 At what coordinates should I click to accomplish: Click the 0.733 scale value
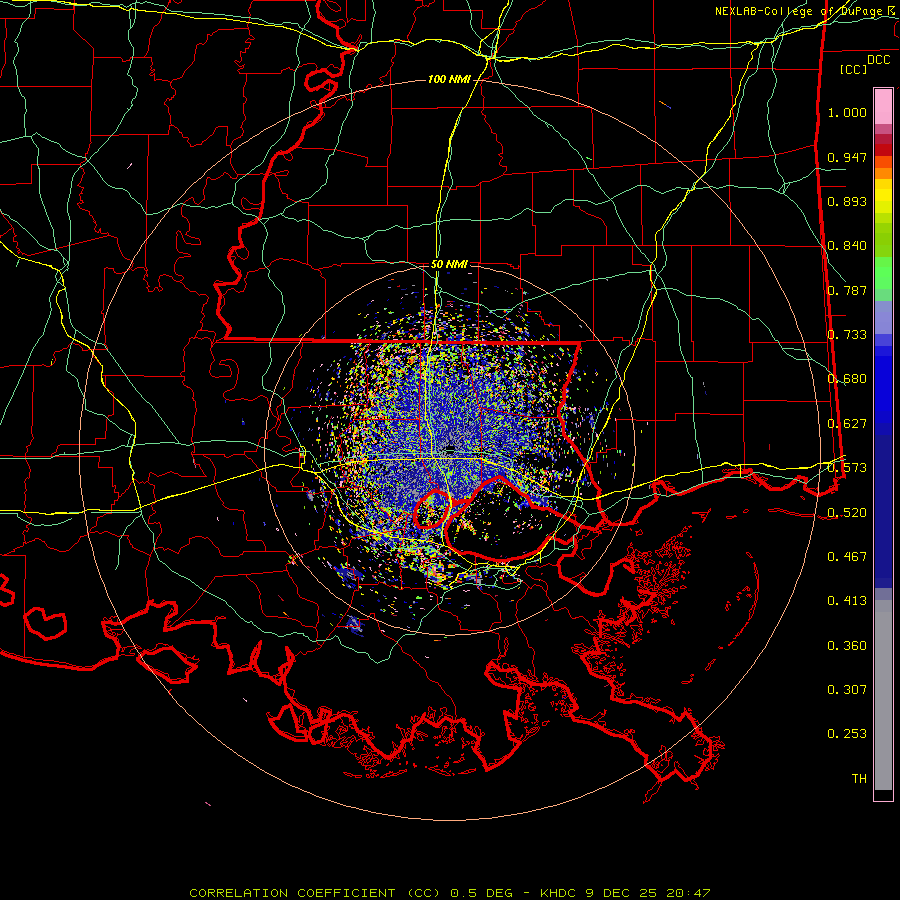847,335
